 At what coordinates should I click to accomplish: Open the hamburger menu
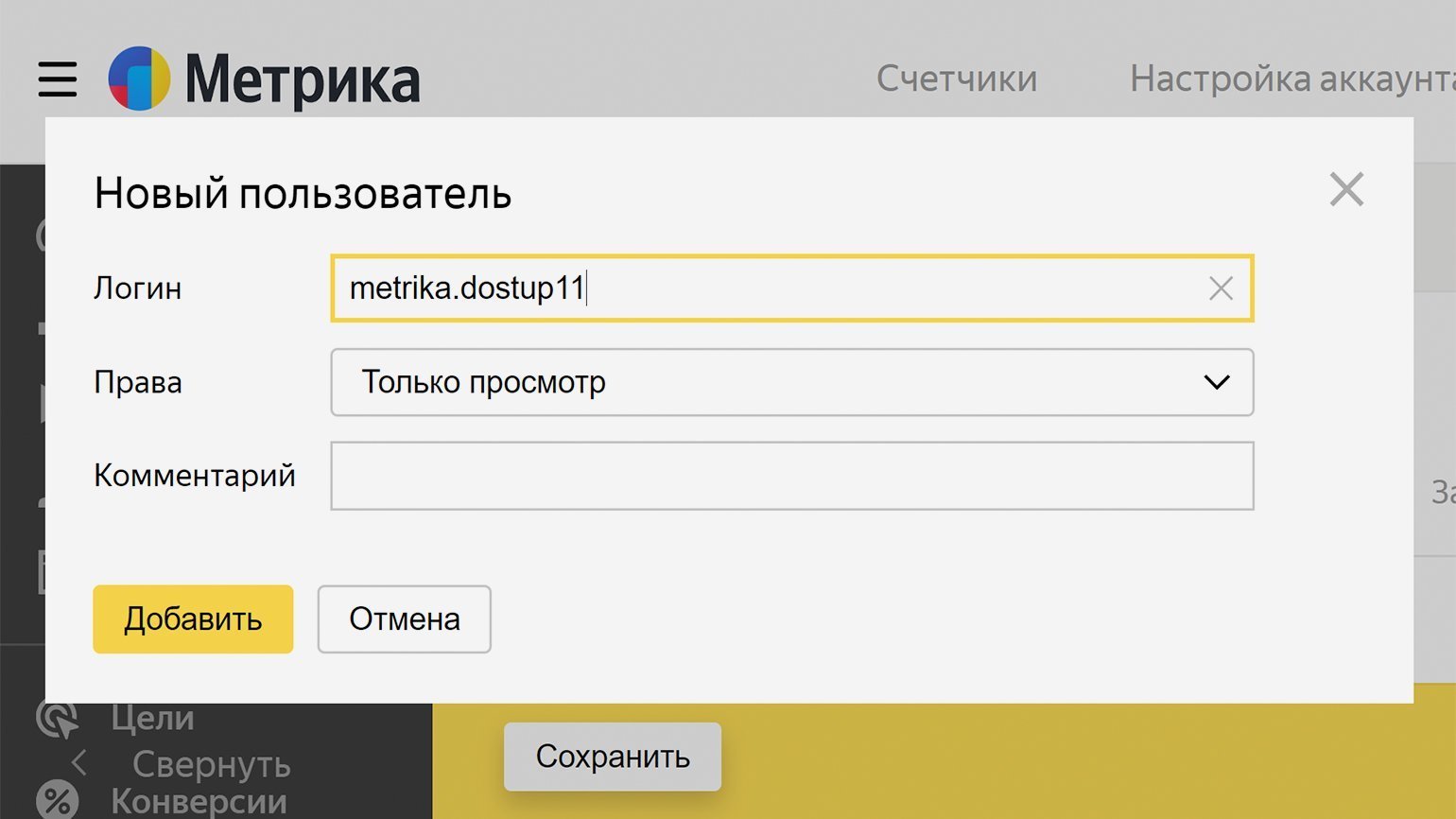[x=58, y=79]
